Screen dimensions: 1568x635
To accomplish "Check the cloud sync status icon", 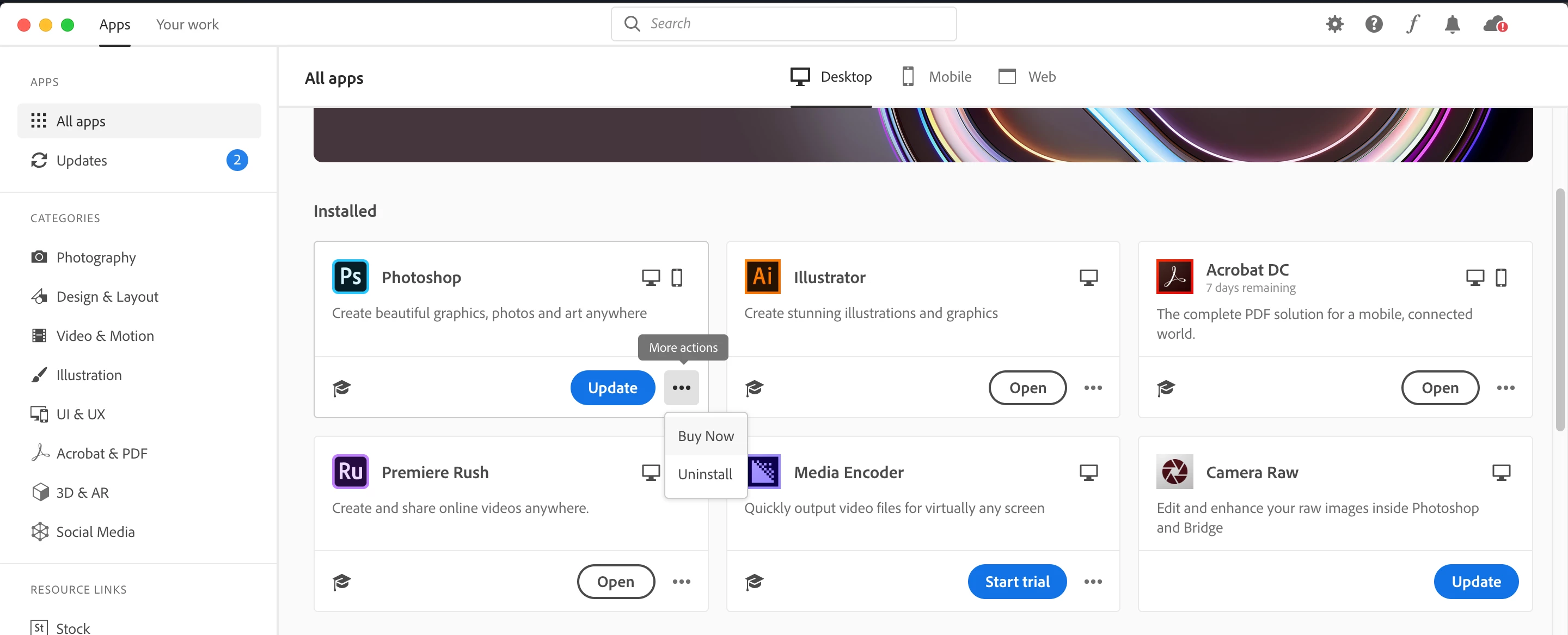I will tap(1495, 25).
